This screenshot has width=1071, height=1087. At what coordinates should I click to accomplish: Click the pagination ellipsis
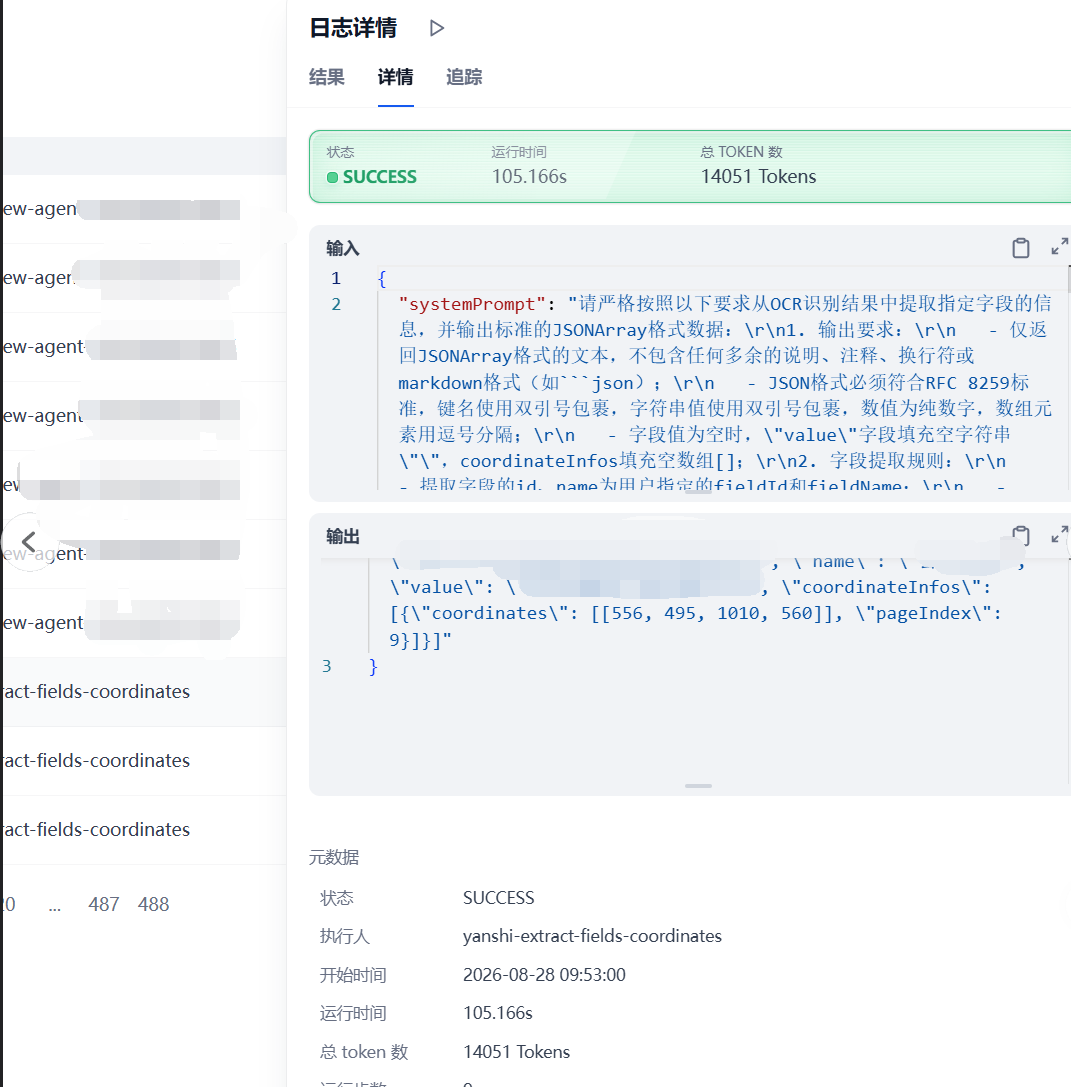point(55,905)
